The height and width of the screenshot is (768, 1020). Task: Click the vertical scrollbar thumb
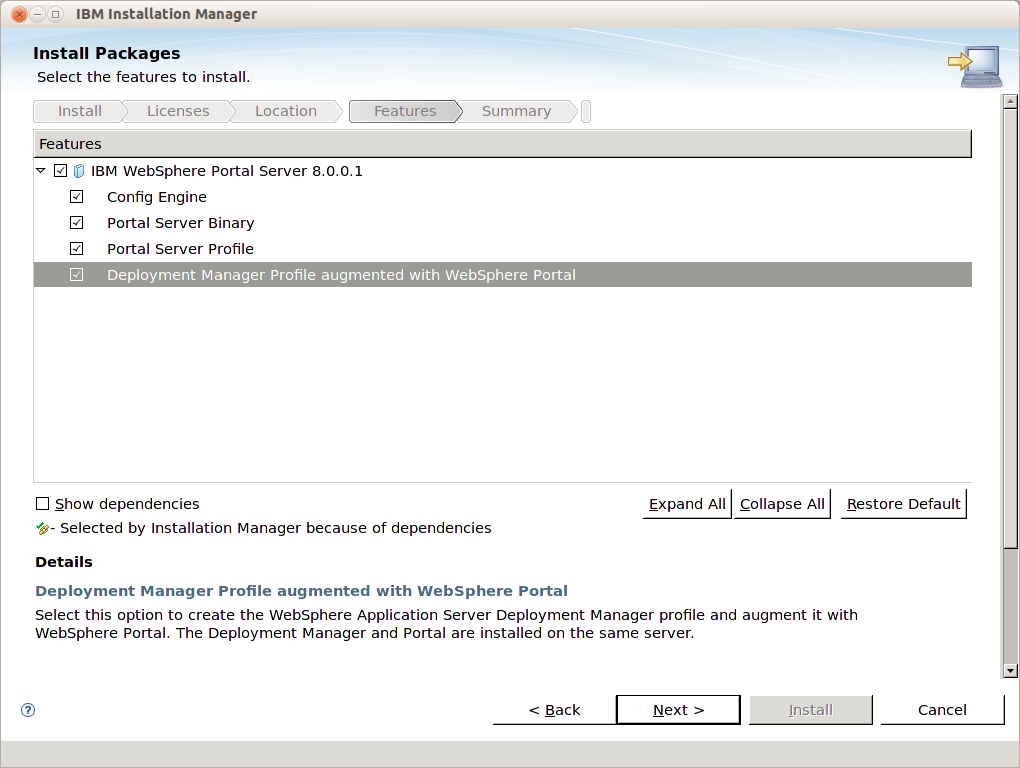[x=1010, y=328]
